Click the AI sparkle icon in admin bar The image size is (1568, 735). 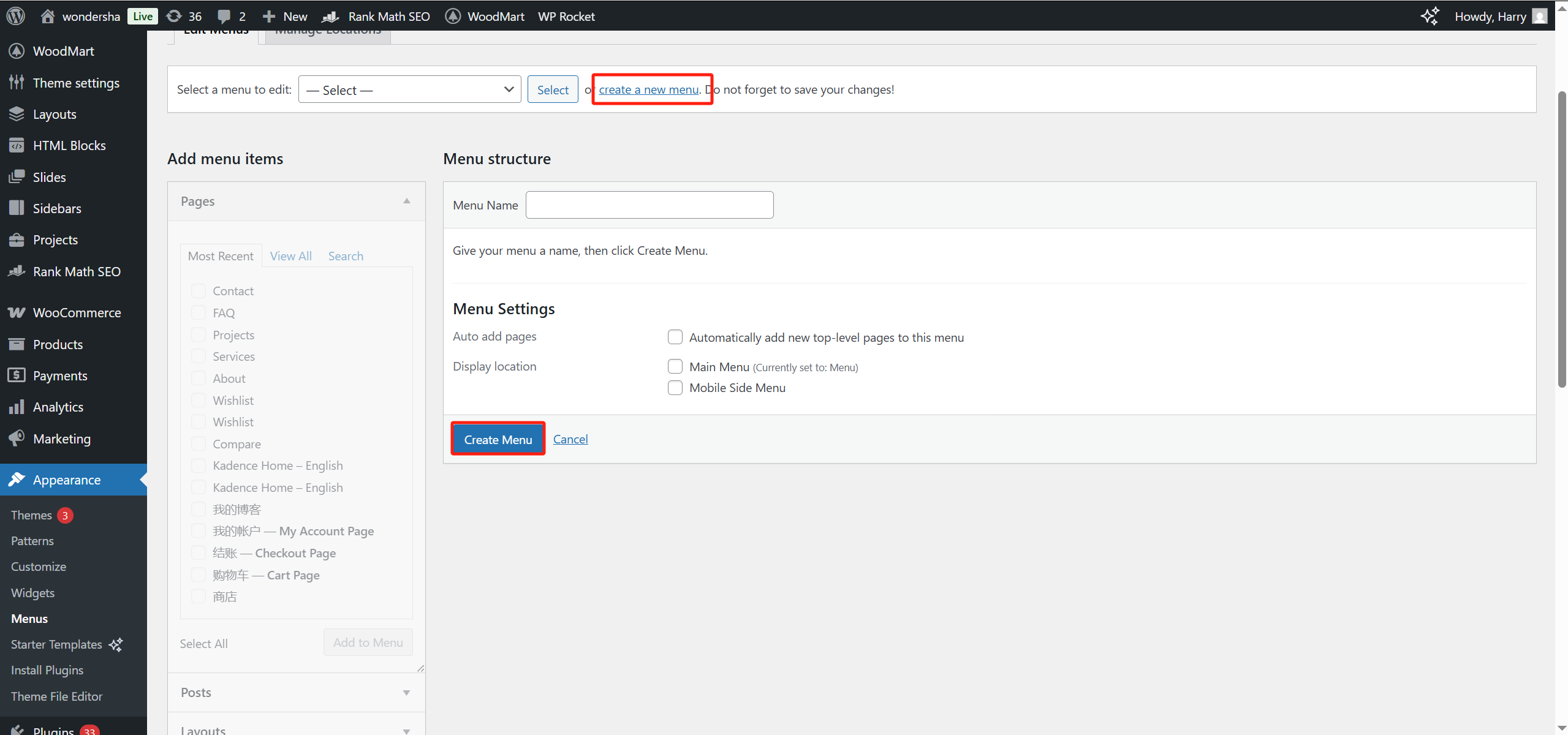click(1430, 16)
